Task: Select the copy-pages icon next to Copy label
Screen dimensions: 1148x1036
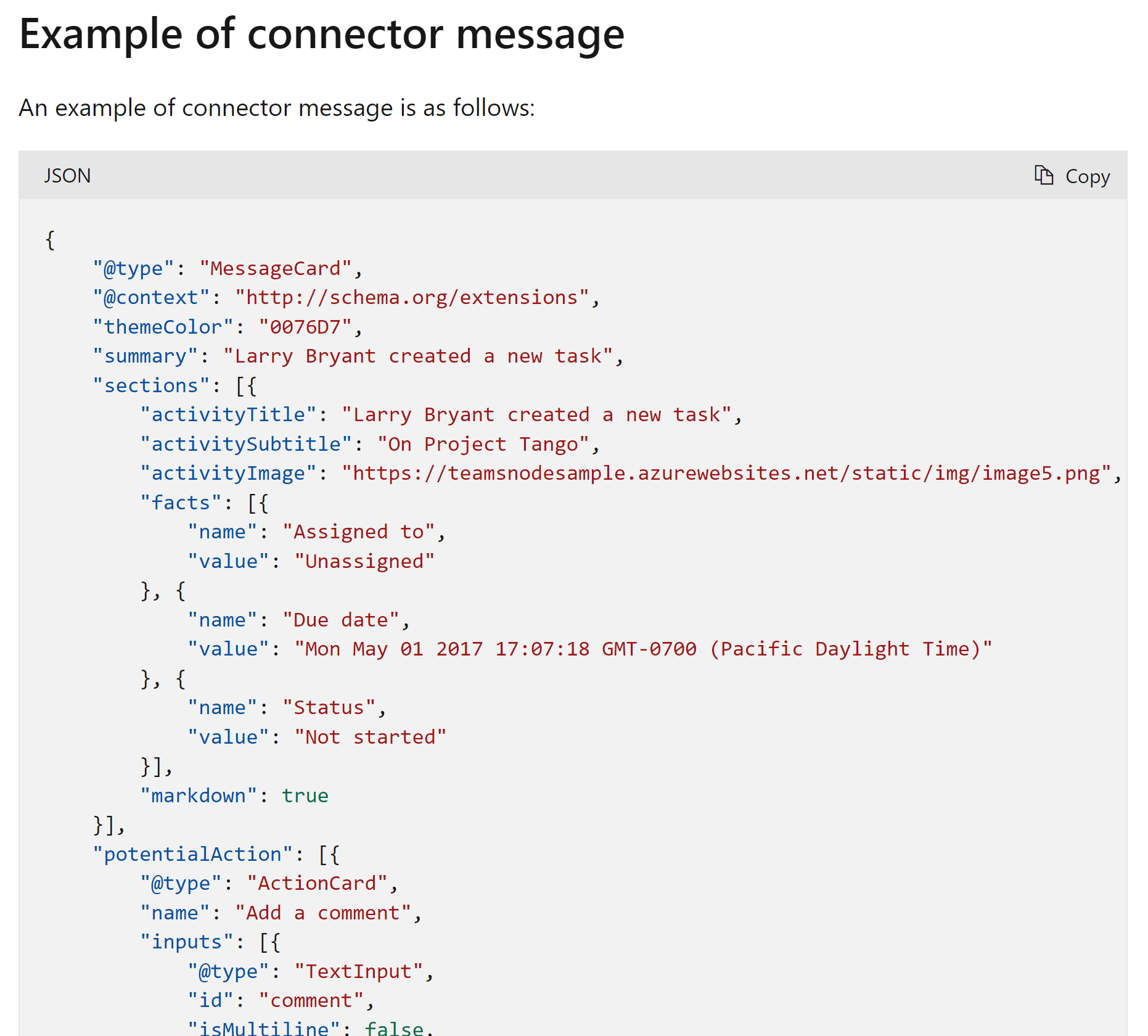Action: click(1044, 176)
